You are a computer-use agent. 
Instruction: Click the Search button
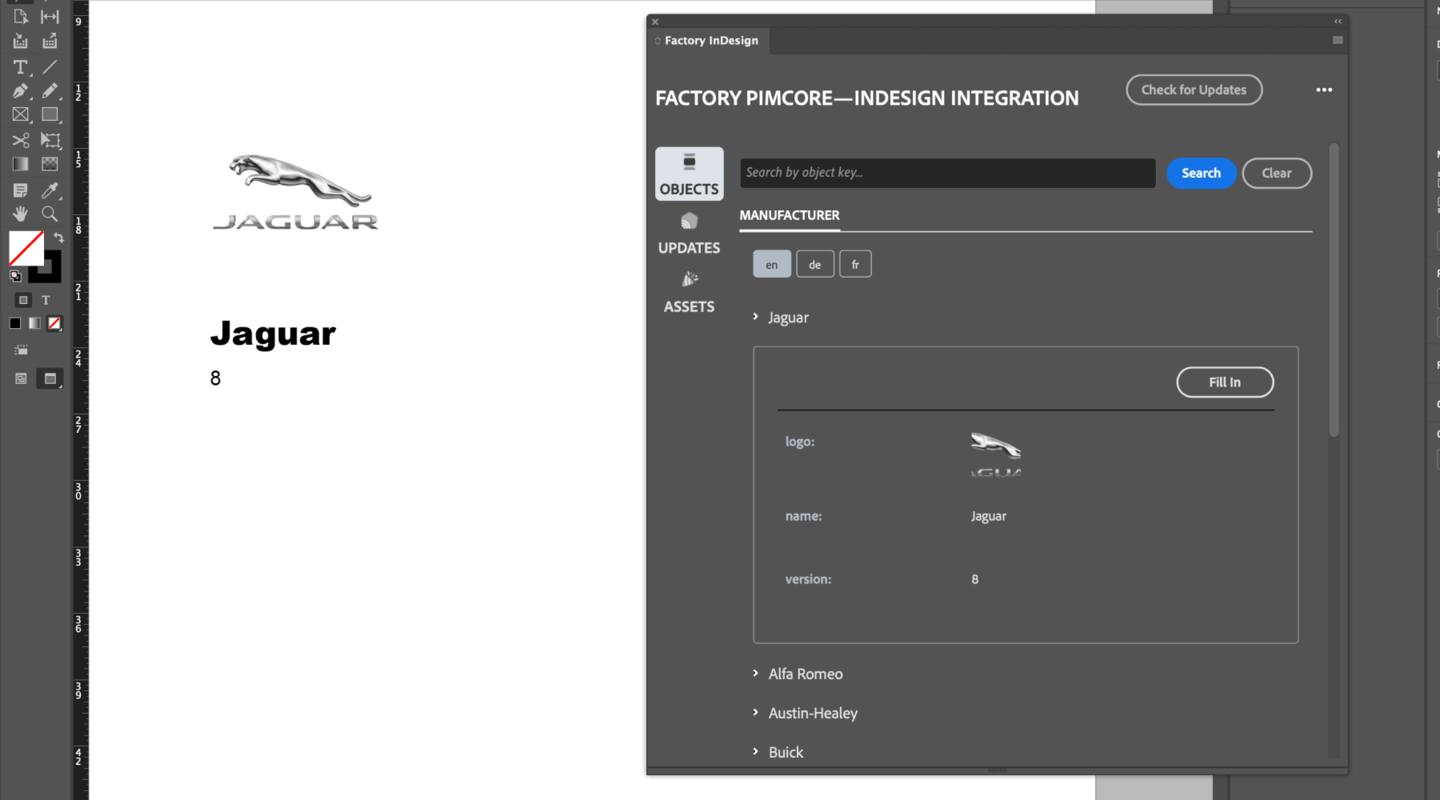point(1201,173)
